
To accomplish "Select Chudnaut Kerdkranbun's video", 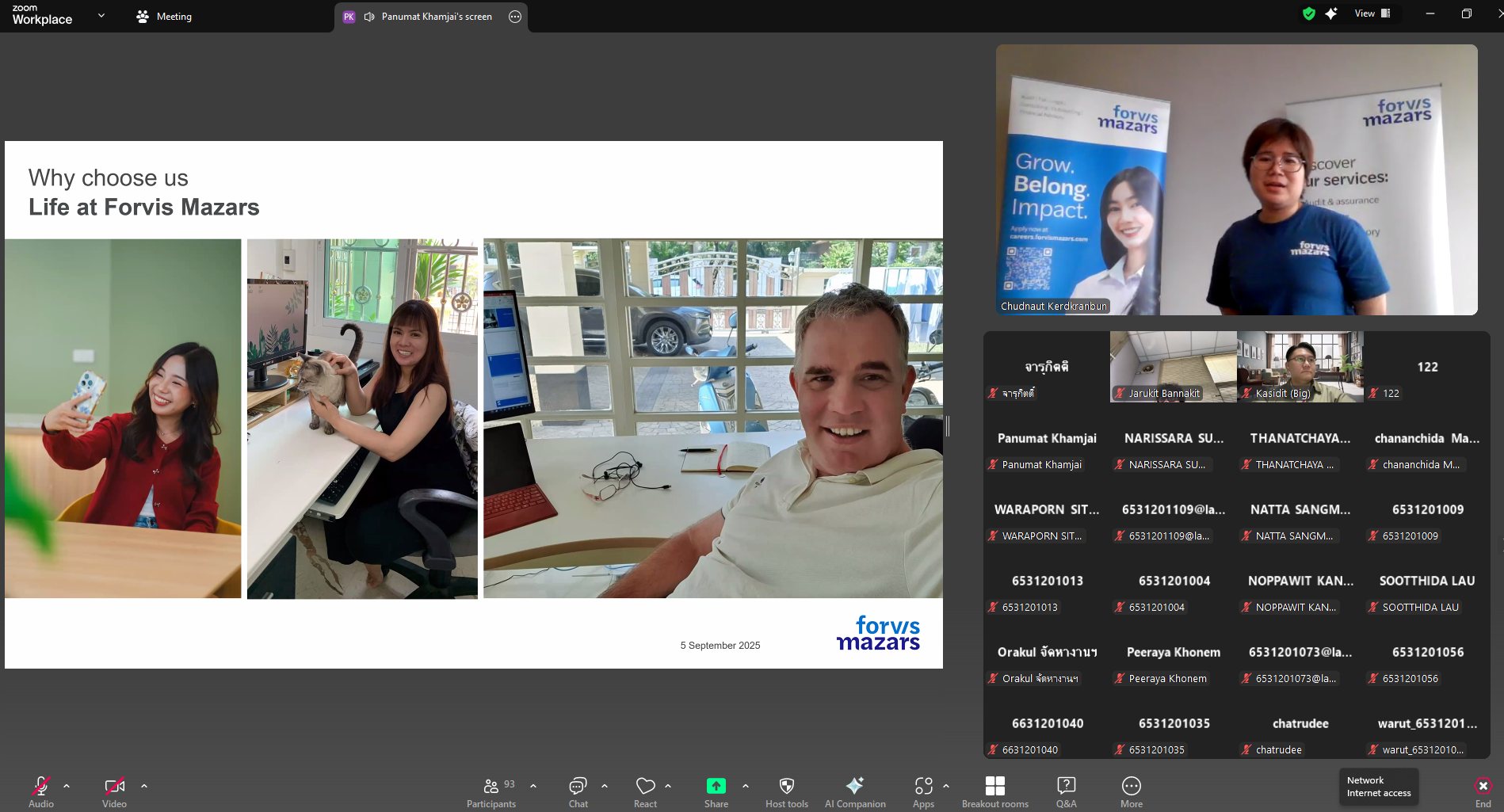I will 1236,180.
